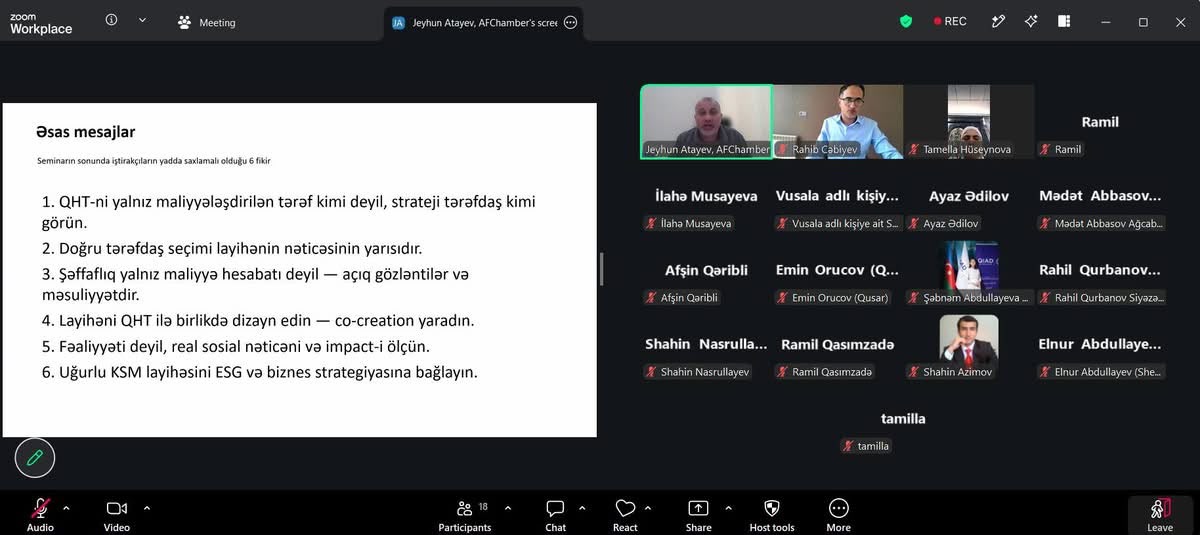Screen dimensions: 1200x535
Task: Click muted mic icon on Afşin Qəribli label
Action: pyautogui.click(x=651, y=297)
